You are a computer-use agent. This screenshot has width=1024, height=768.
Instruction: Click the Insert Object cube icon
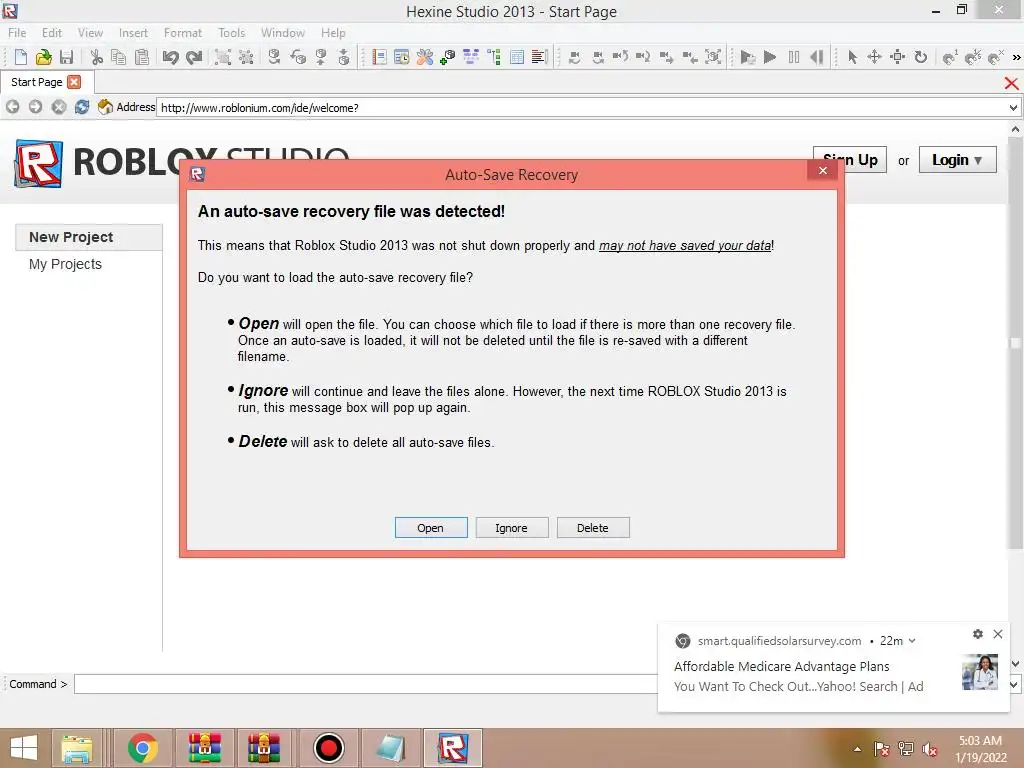pos(447,57)
